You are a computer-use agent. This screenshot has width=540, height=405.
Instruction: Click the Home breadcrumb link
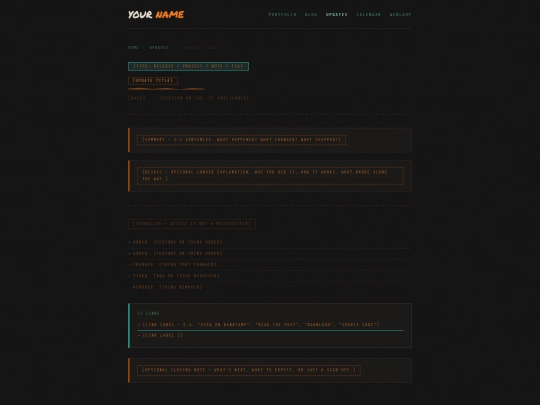tap(133, 48)
